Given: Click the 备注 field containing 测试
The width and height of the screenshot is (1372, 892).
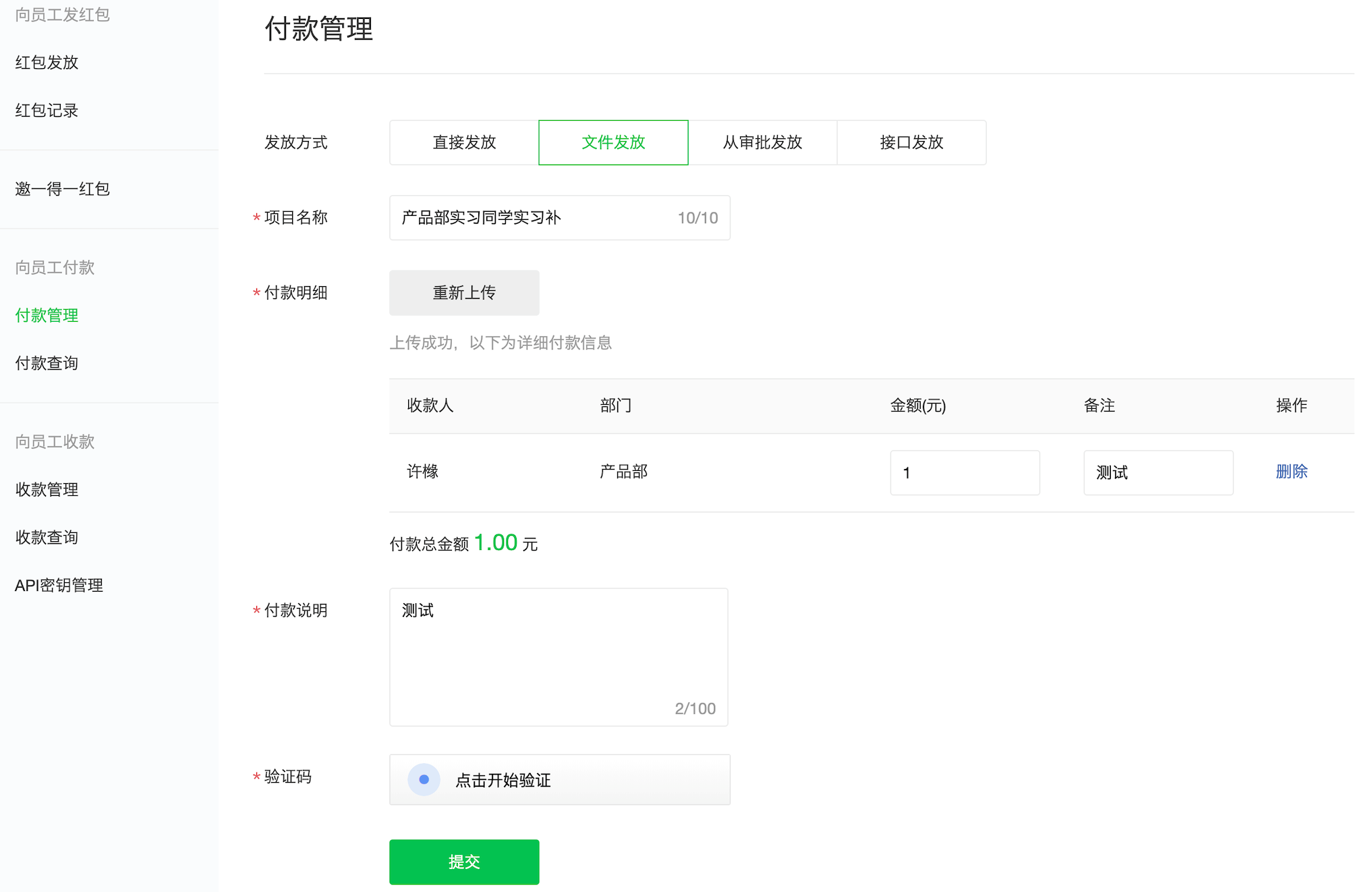Looking at the screenshot, I should 1157,473.
